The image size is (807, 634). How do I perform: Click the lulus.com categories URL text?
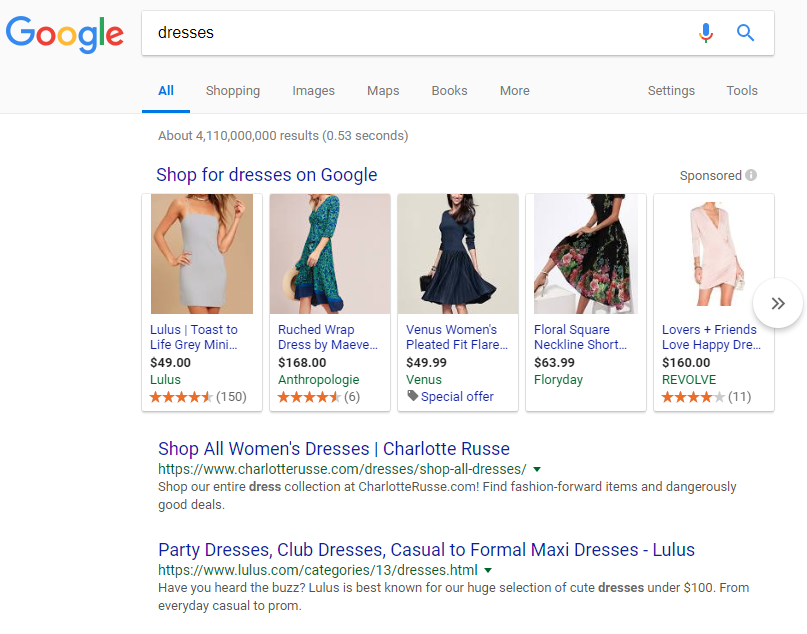tap(318, 570)
